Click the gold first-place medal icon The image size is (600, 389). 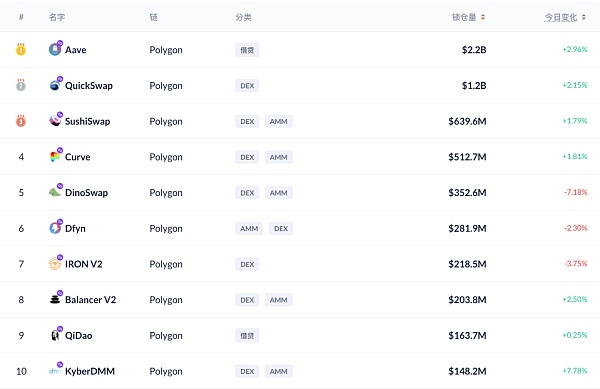tap(21, 49)
